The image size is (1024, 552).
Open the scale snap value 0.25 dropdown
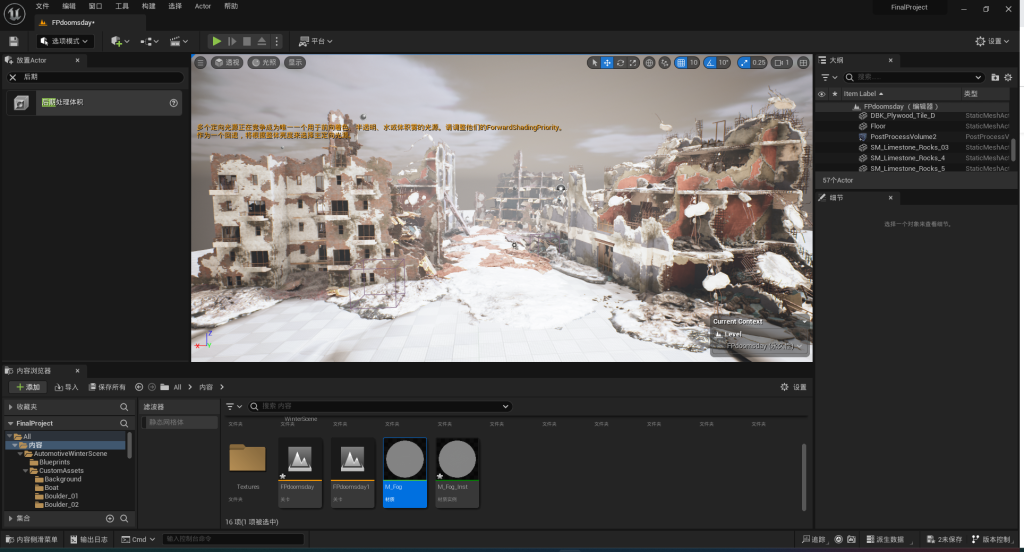coord(759,63)
